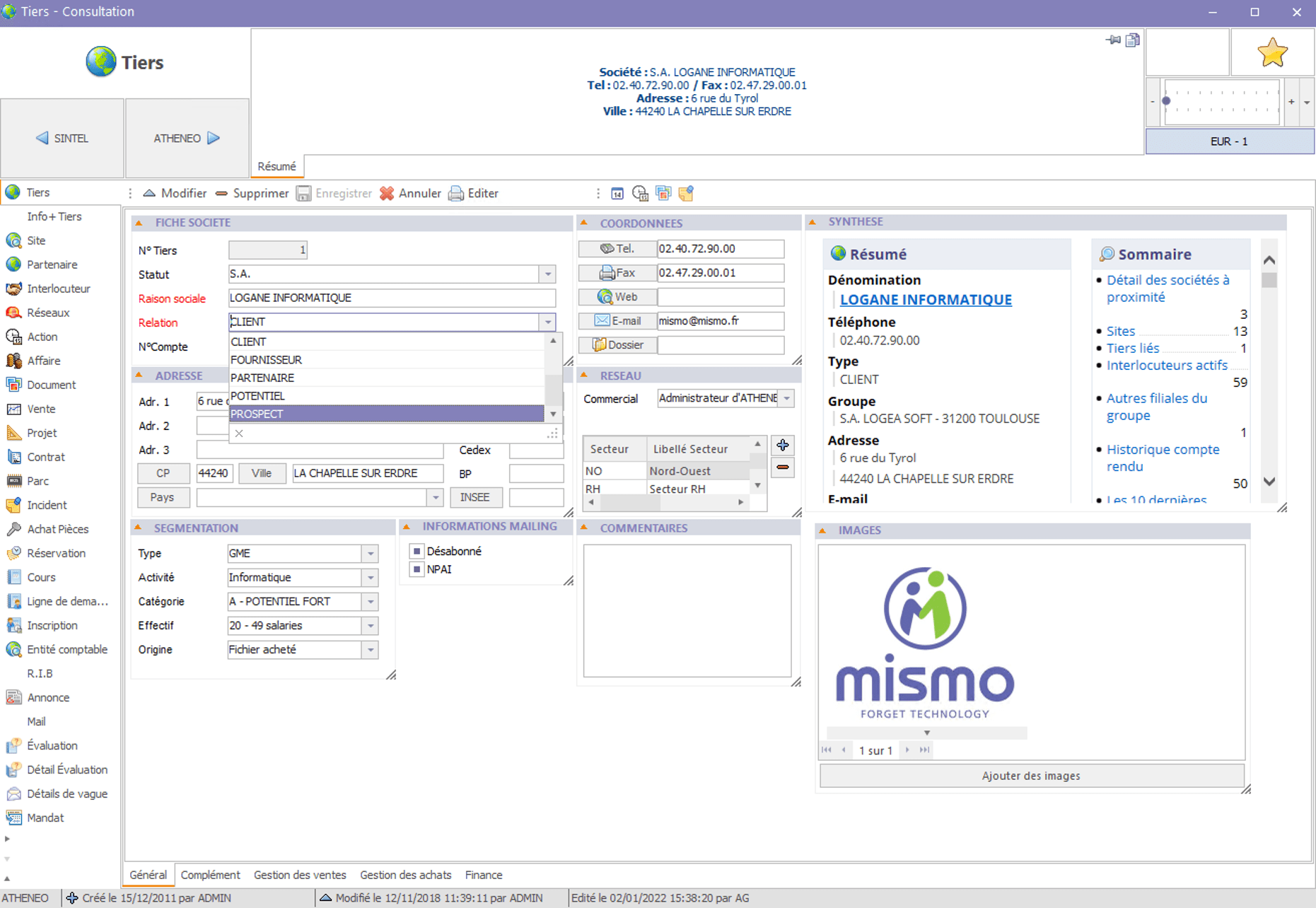
Task: Switch to the Gestion des ventes tab
Action: [300, 875]
